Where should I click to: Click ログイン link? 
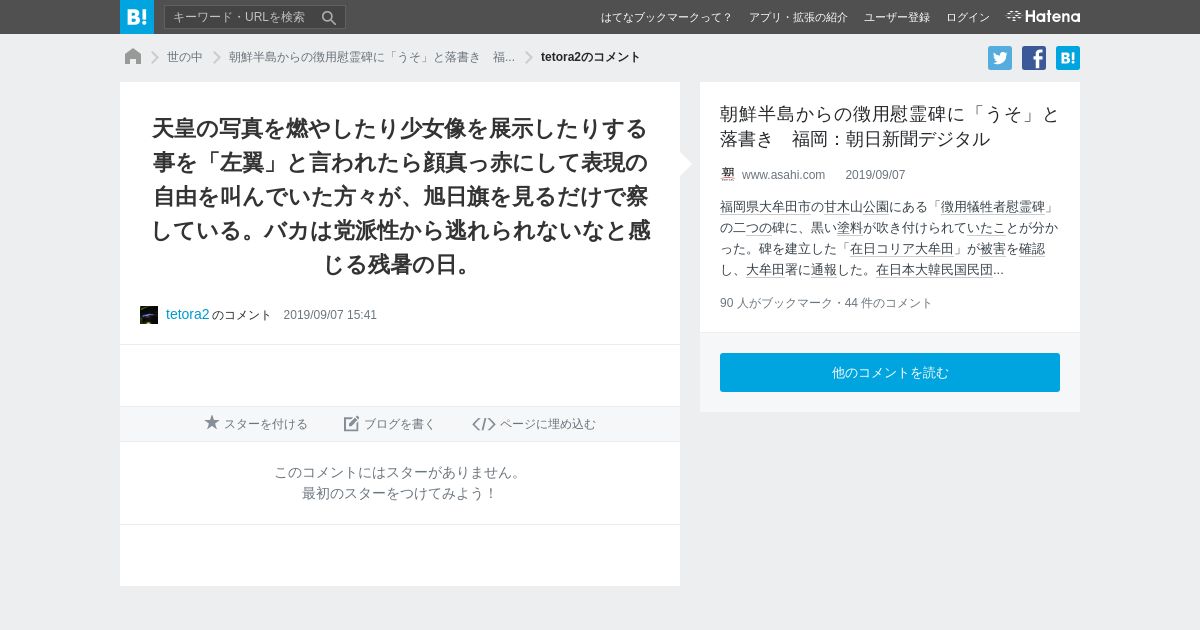[968, 17]
